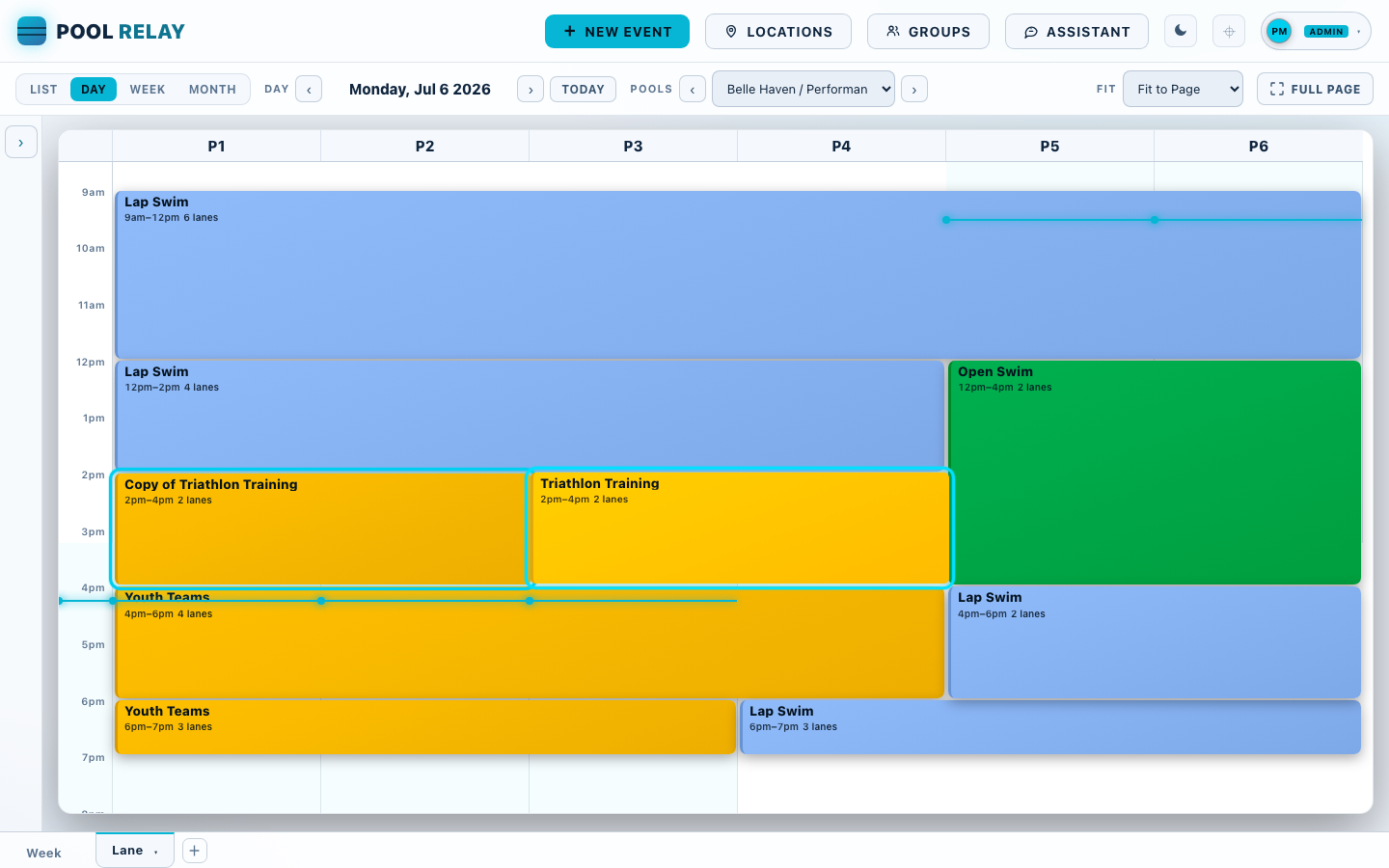
Task: Click the P1 lane column header
Action: coord(216,147)
